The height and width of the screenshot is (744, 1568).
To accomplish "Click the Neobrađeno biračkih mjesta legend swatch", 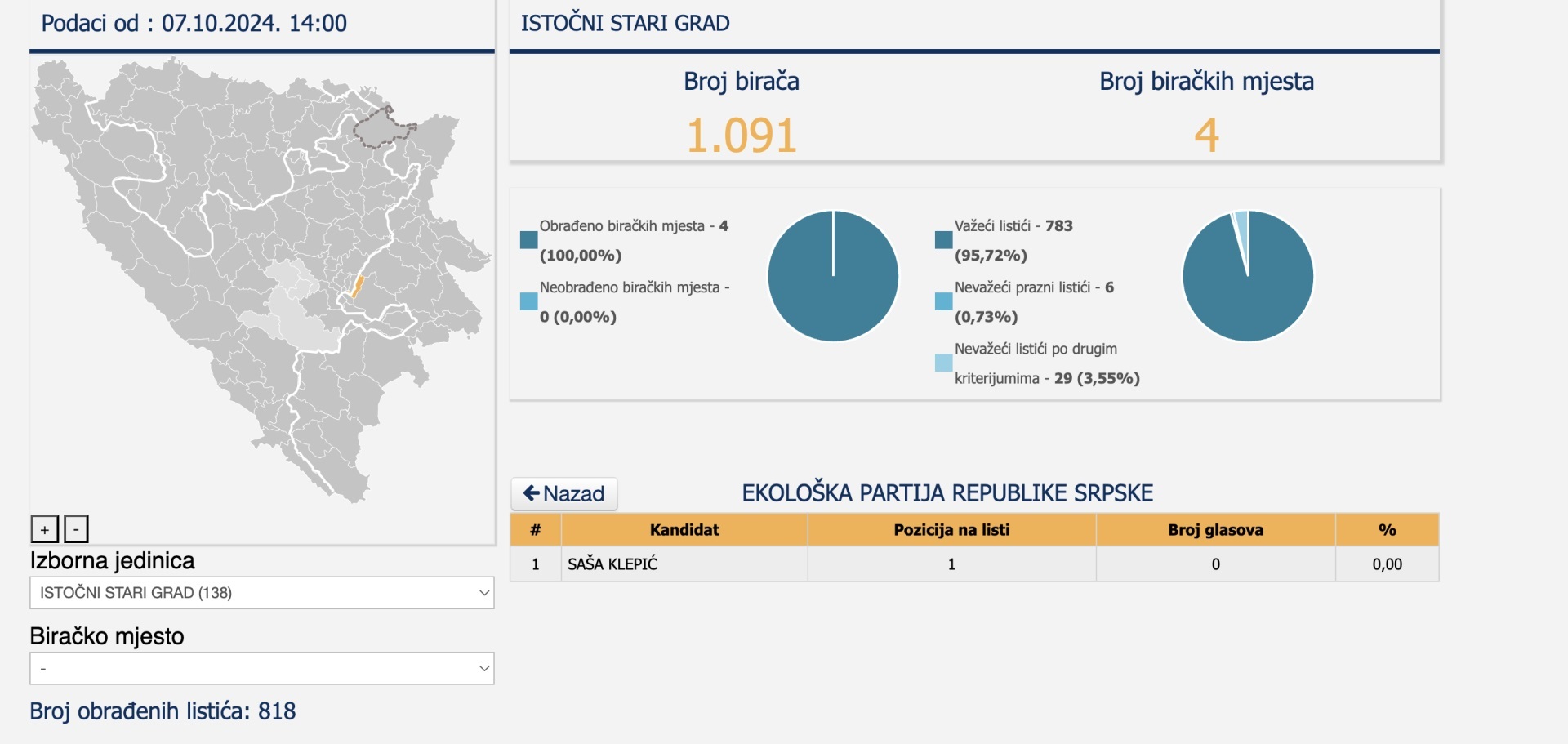I will click(x=528, y=301).
